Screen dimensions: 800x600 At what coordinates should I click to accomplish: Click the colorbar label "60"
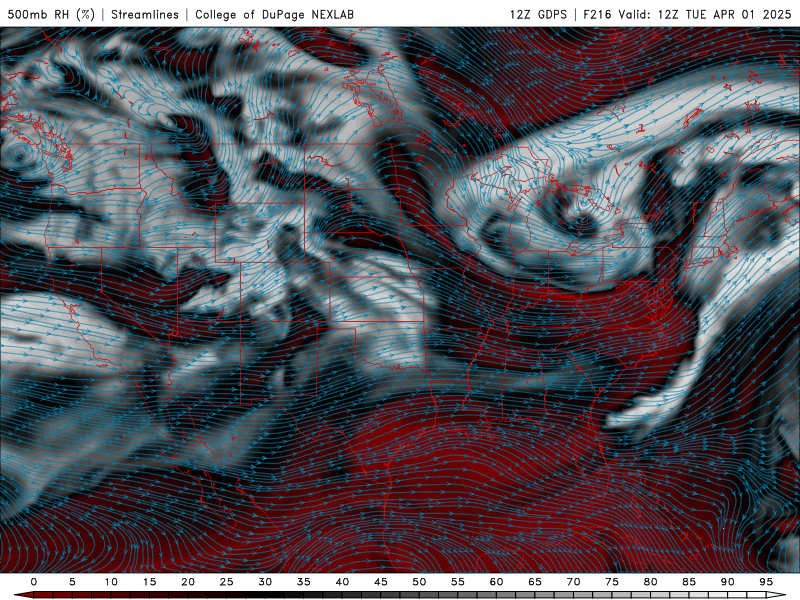click(x=496, y=582)
